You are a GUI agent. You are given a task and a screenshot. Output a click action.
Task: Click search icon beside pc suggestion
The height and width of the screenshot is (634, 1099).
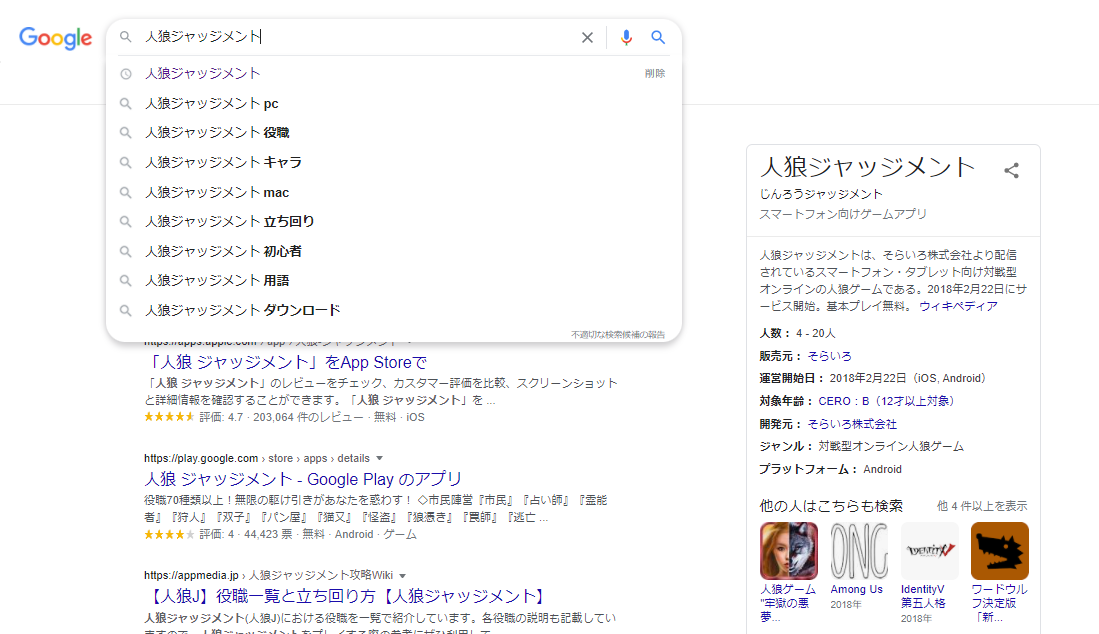(125, 104)
